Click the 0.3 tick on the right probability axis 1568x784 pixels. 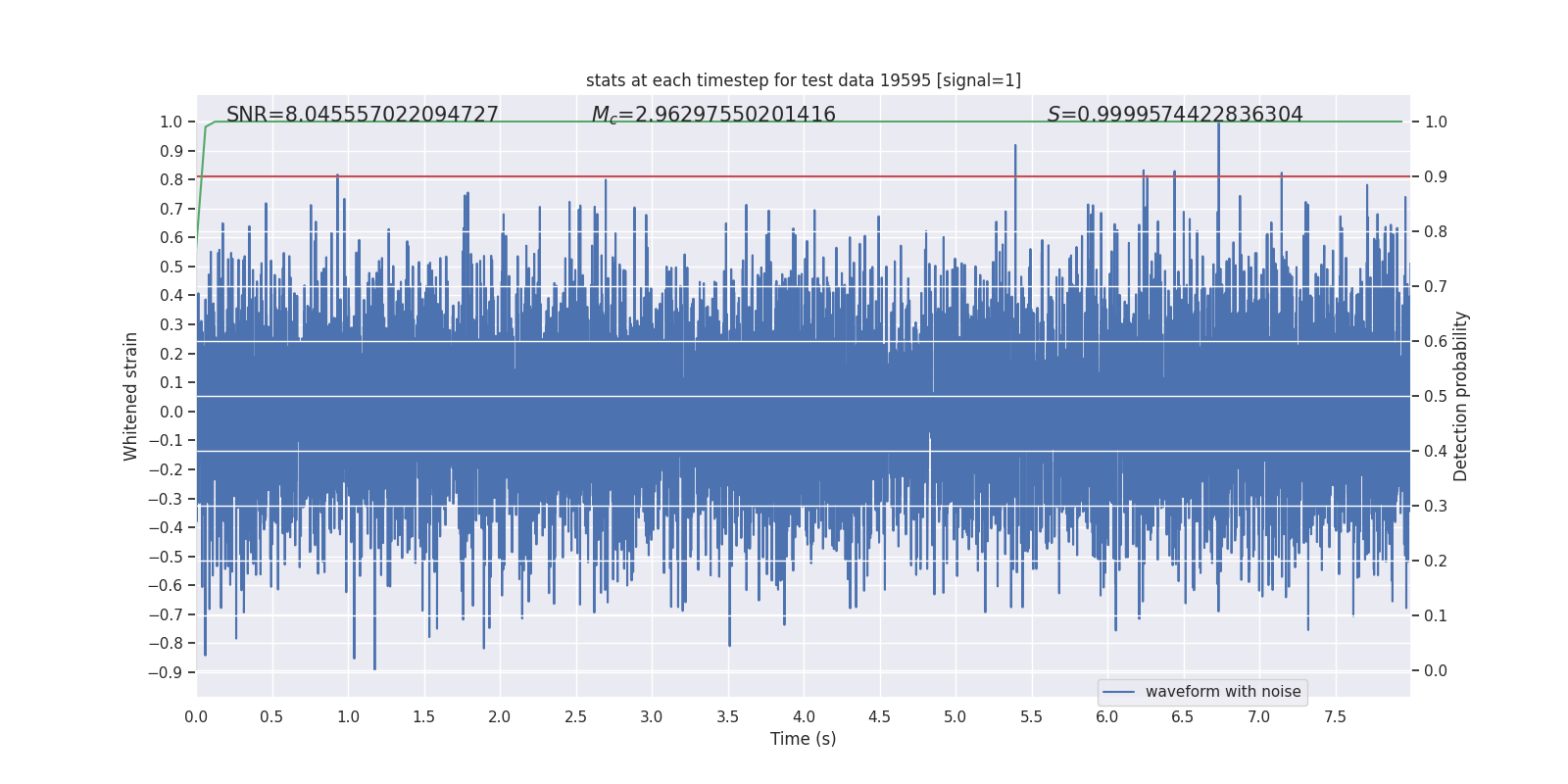coord(1436,506)
